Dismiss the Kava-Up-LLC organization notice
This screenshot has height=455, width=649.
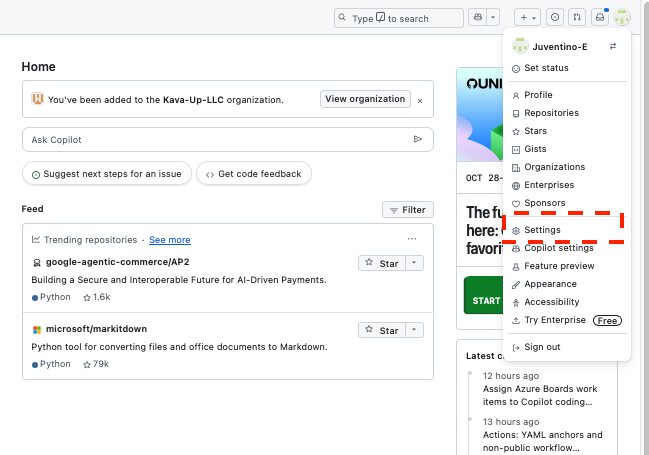coord(420,100)
